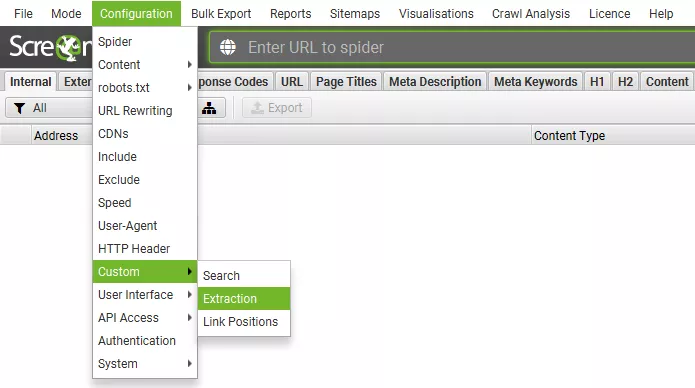Open the Reports menu
This screenshot has height=388, width=695.
(290, 14)
